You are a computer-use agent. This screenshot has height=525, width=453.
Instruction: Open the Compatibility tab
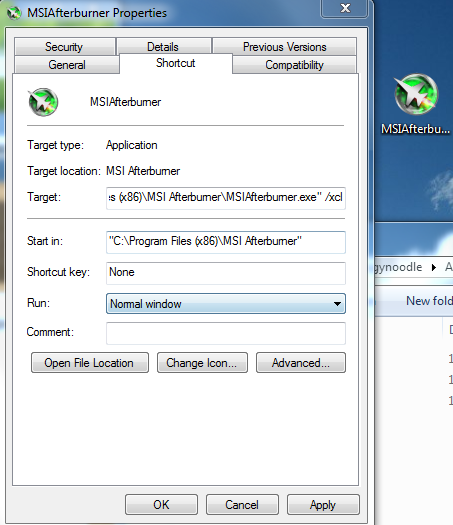tap(295, 65)
